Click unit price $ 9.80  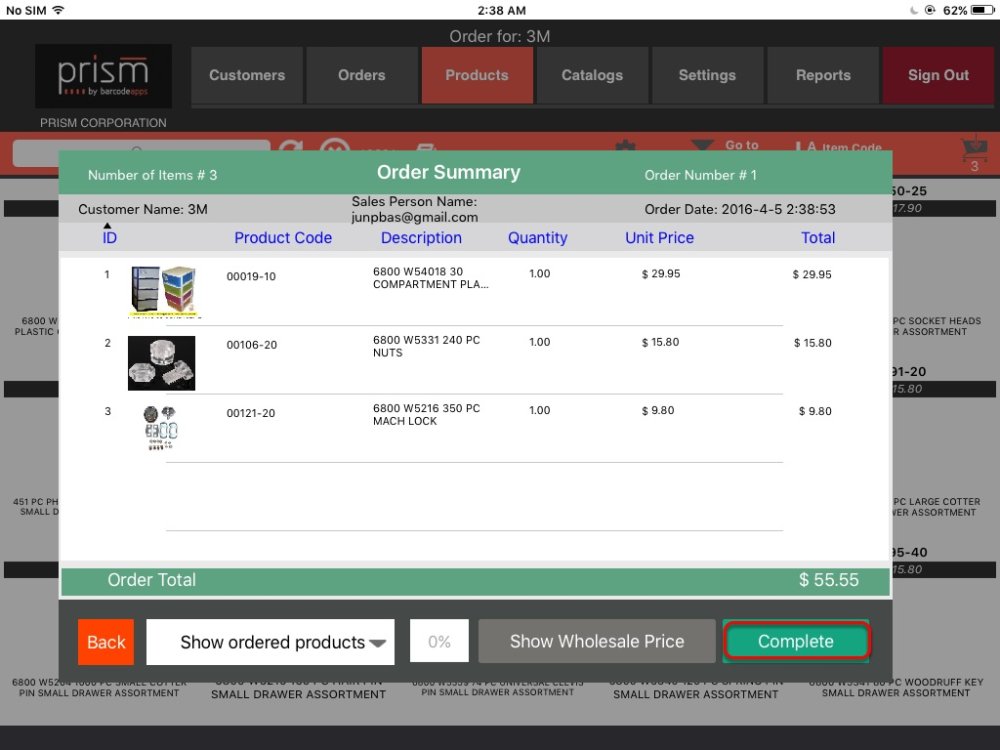click(658, 410)
